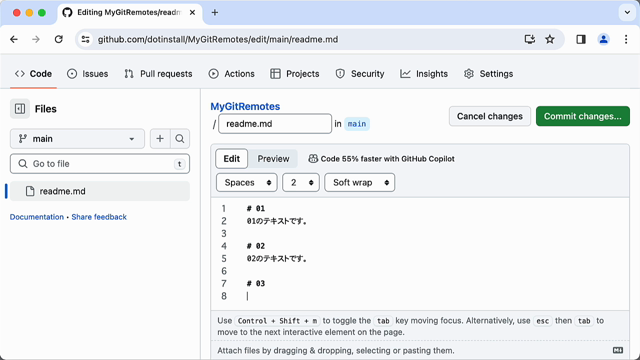
Task: Click the GitHub Copilot promo link
Action: pyautogui.click(x=382, y=159)
